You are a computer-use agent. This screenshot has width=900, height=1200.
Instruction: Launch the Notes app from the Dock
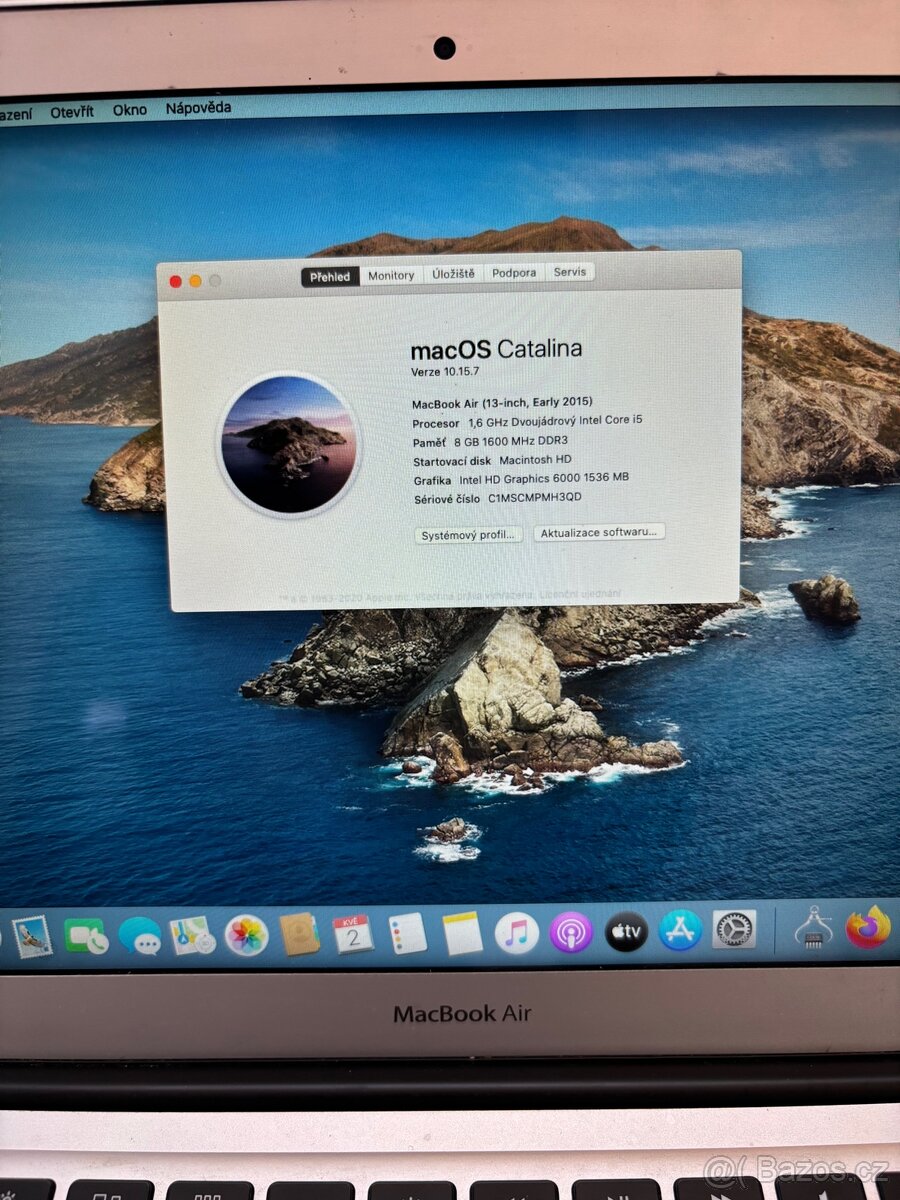click(x=462, y=933)
